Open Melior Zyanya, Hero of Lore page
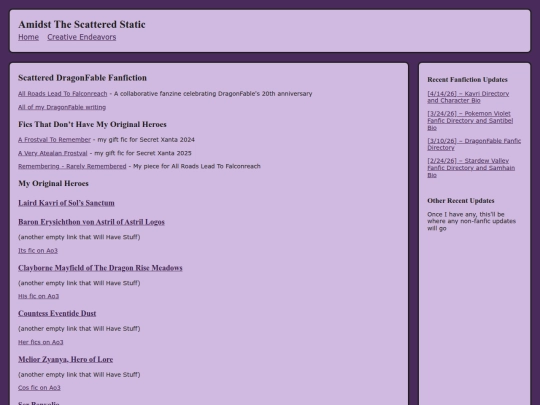This screenshot has width=540, height=405. pos(65,359)
